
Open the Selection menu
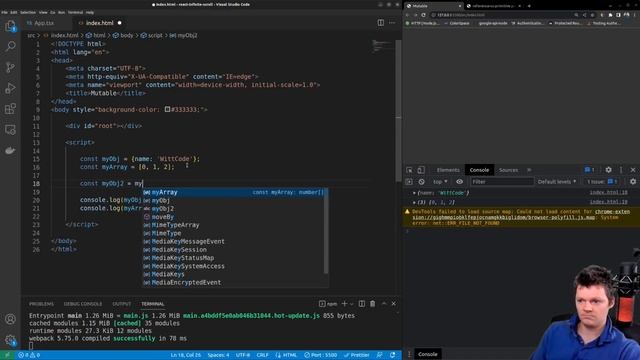(28, 12)
